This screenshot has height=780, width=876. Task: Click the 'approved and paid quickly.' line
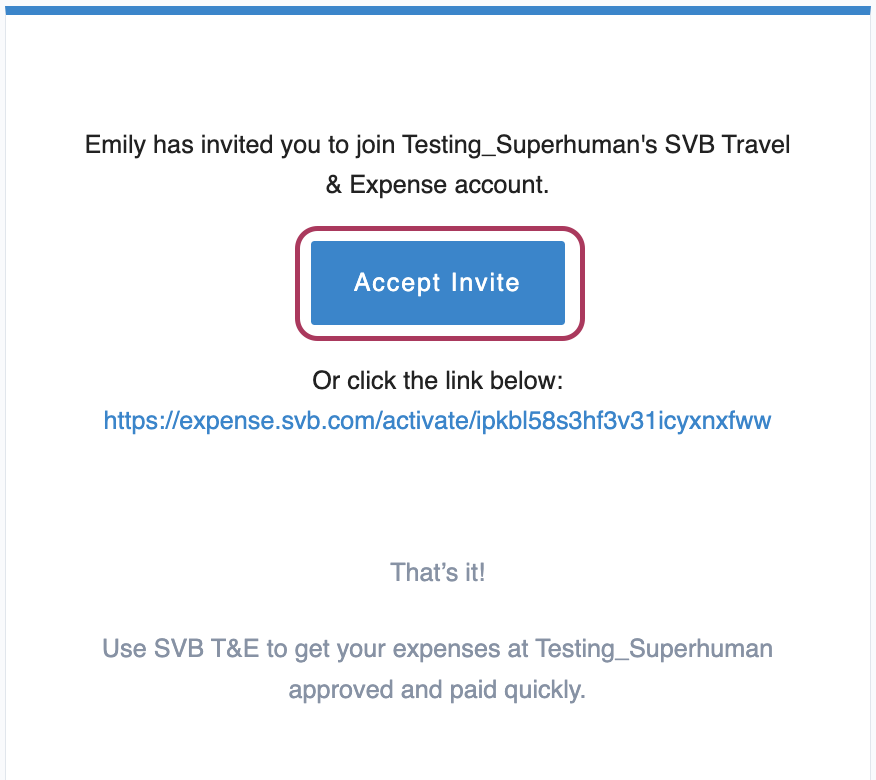[437, 689]
